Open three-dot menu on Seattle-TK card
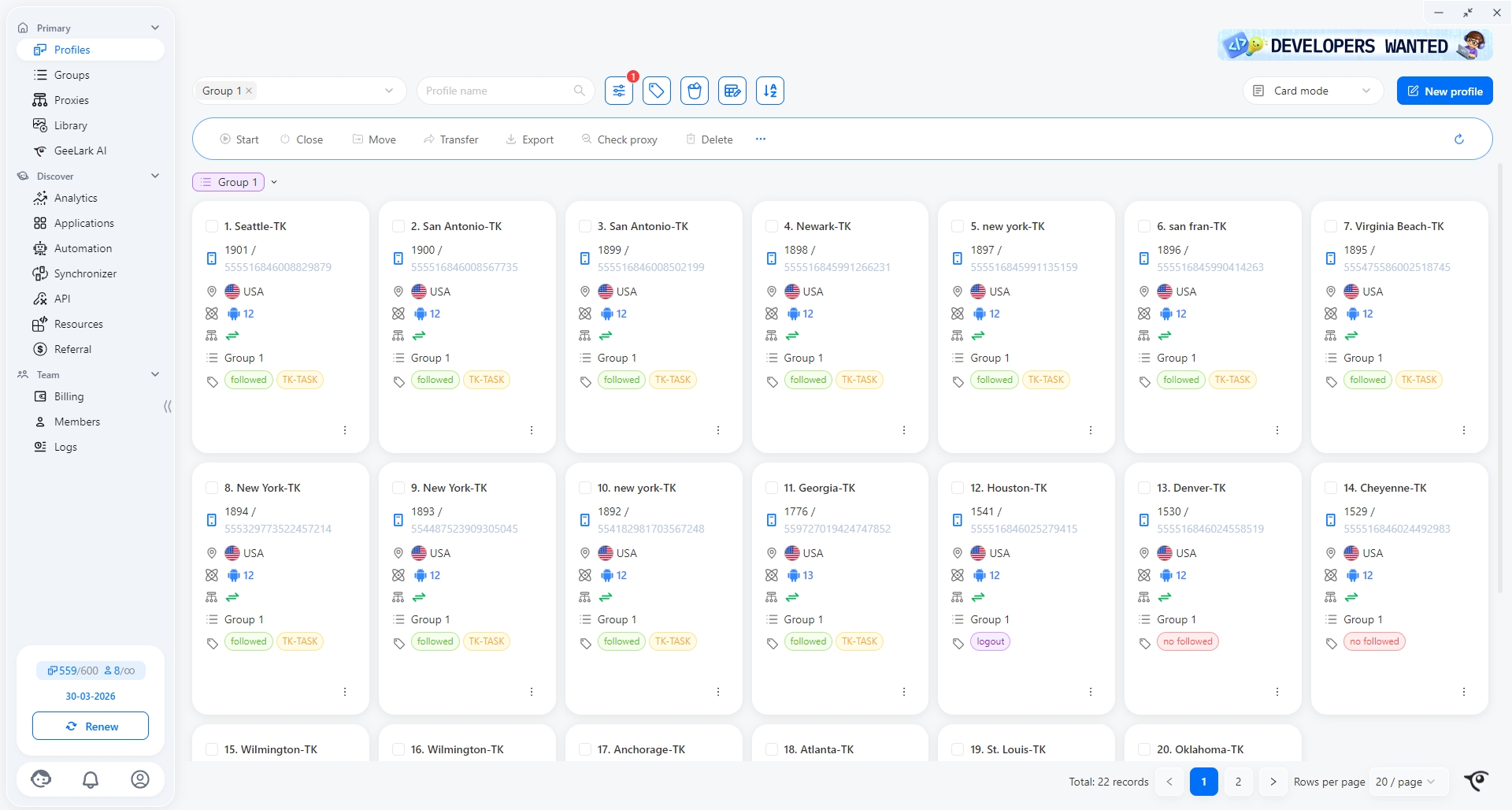Screen dimensions: 1512x810 345,430
